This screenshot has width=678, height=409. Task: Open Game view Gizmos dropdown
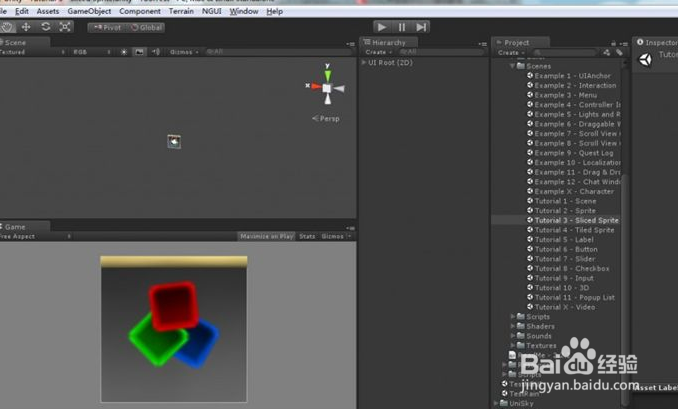click(336, 236)
